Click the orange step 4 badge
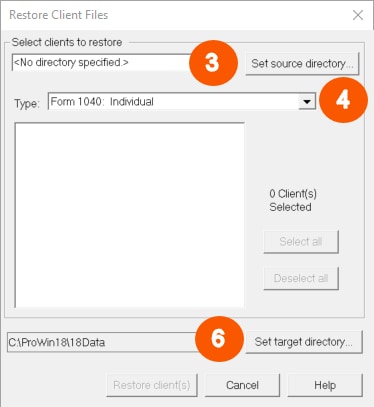 coord(343,100)
